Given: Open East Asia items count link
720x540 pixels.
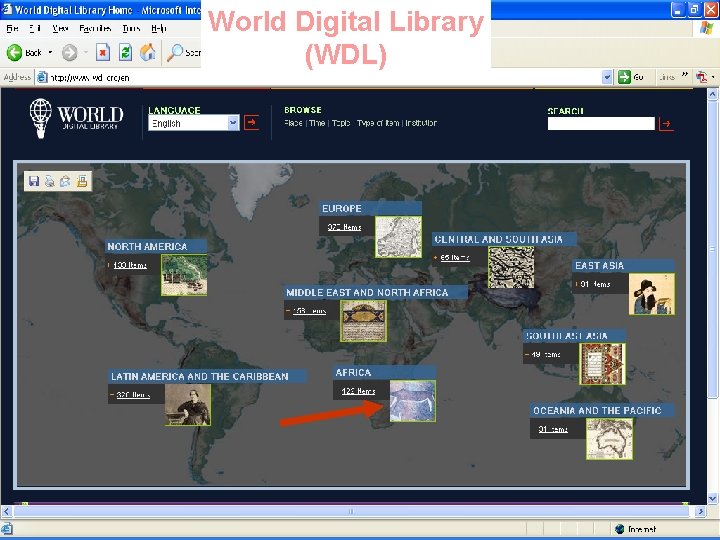Looking at the screenshot, I should 595,284.
